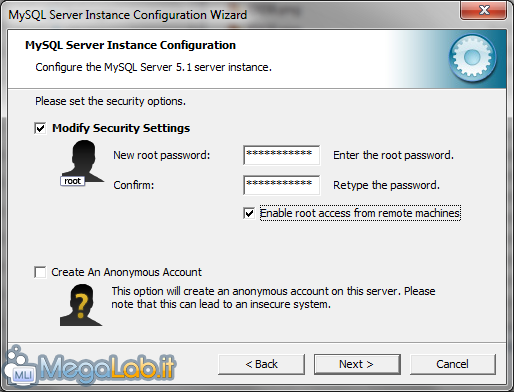
Task: Disable the remote root access checkbox
Action: [x=249, y=213]
